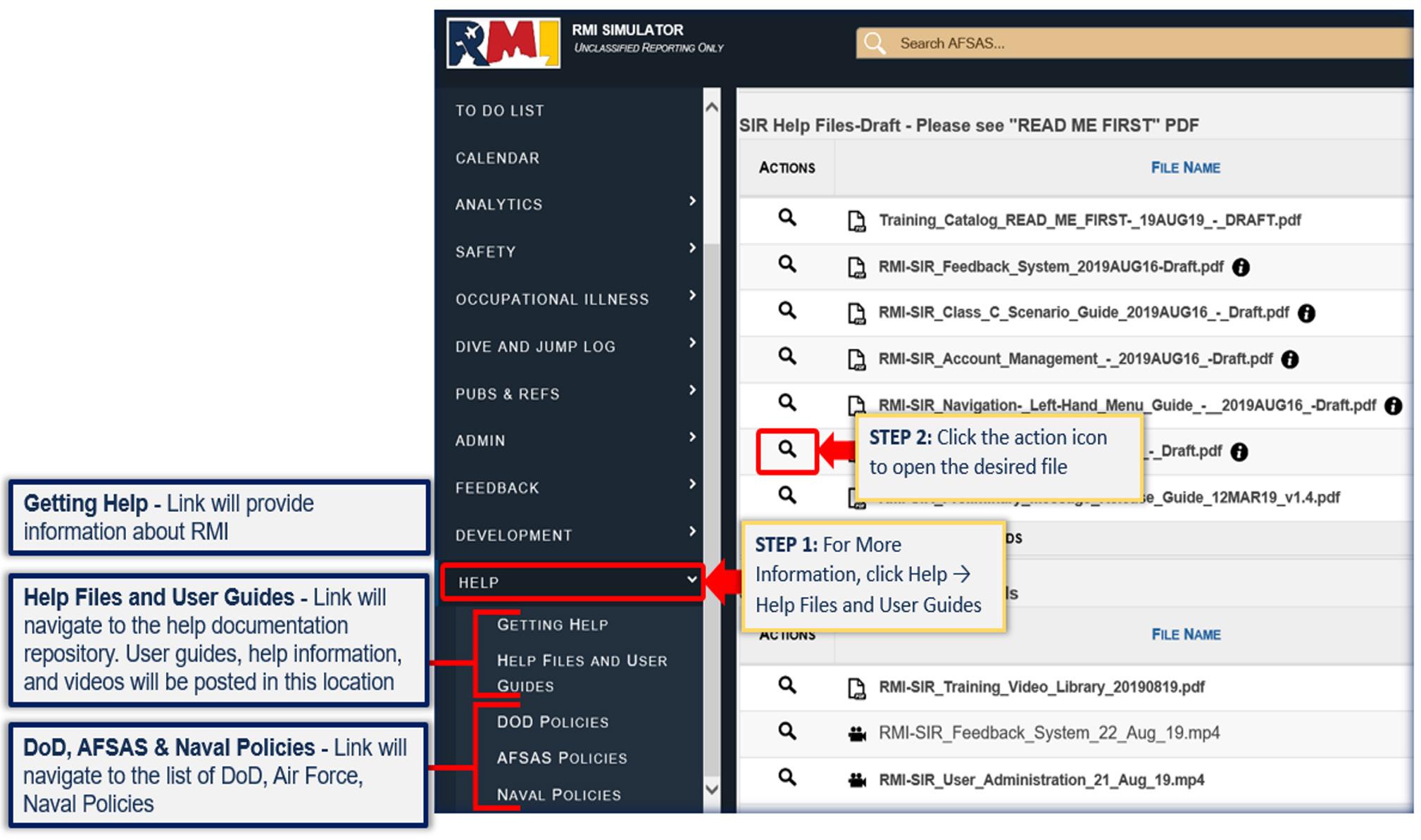Click magnifier action for Training_Video_Library pdf

787,685
